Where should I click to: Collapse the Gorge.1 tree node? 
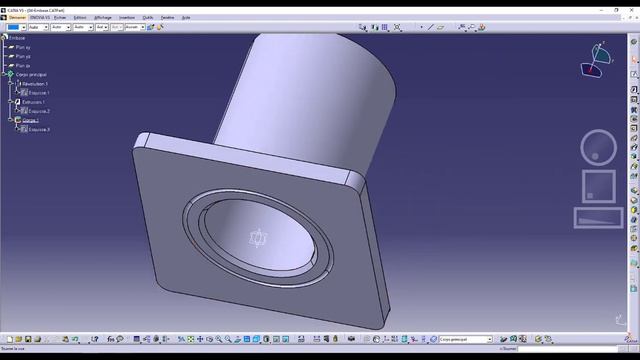(x=11, y=120)
